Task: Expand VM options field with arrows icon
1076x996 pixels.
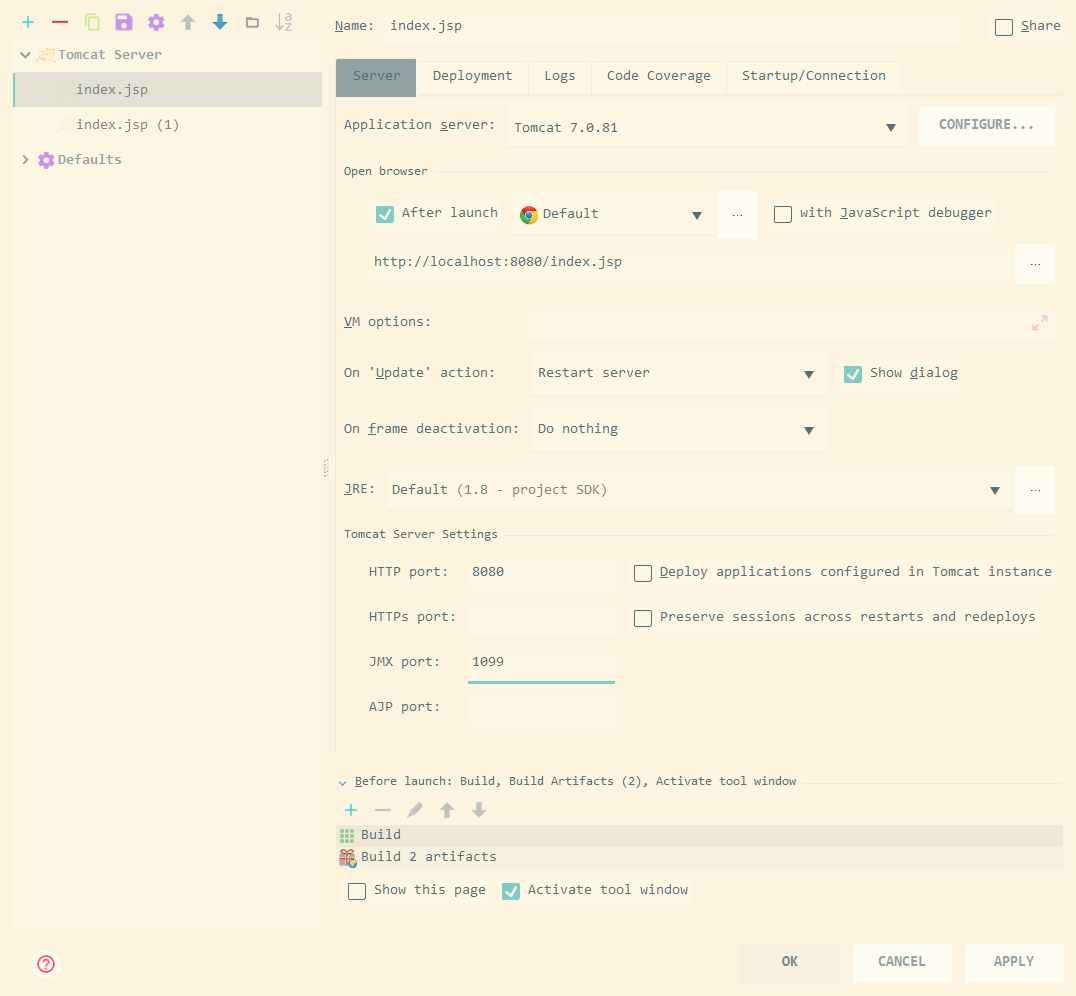Action: [1040, 323]
